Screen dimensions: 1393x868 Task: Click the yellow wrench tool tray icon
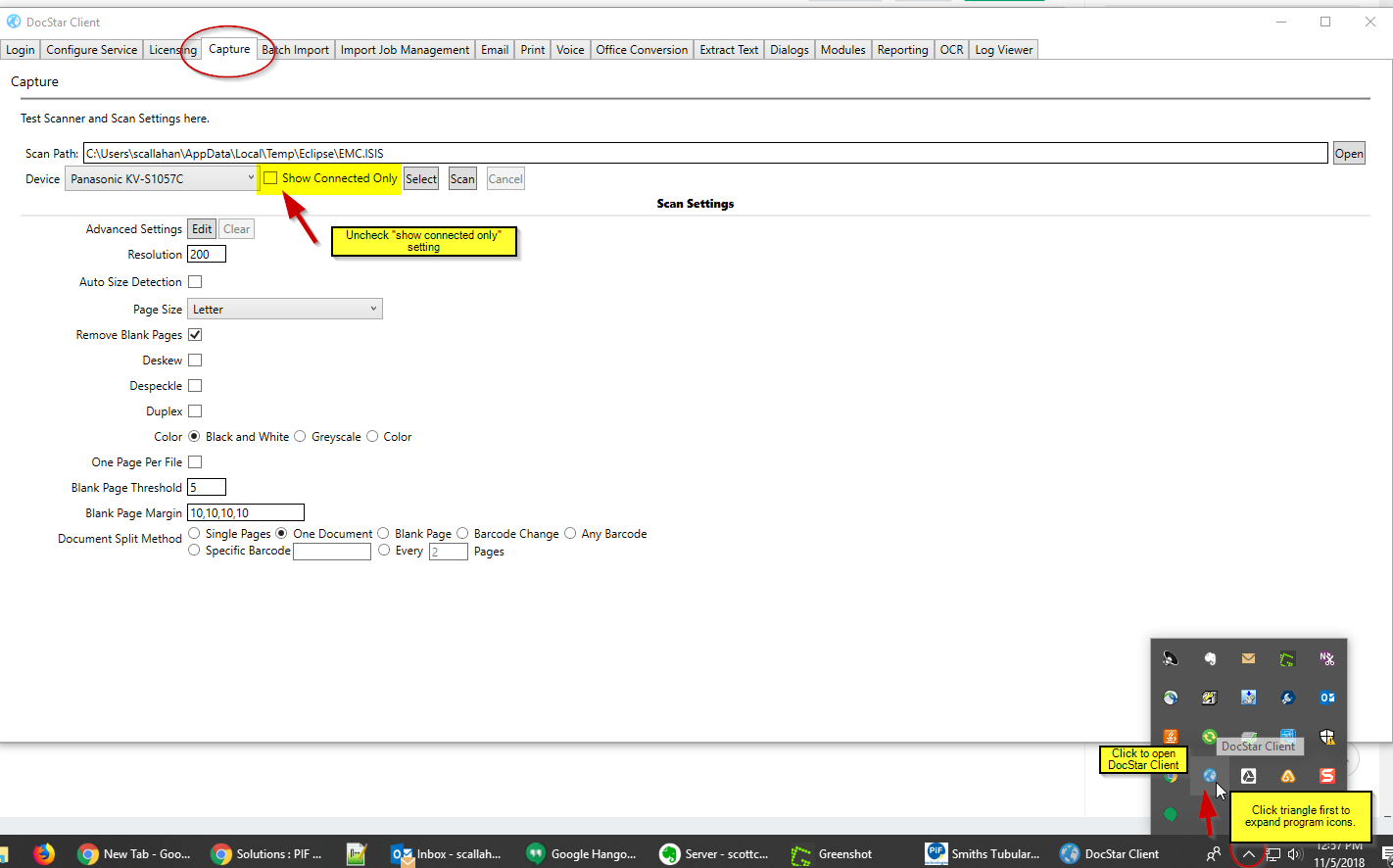pyautogui.click(x=1210, y=698)
